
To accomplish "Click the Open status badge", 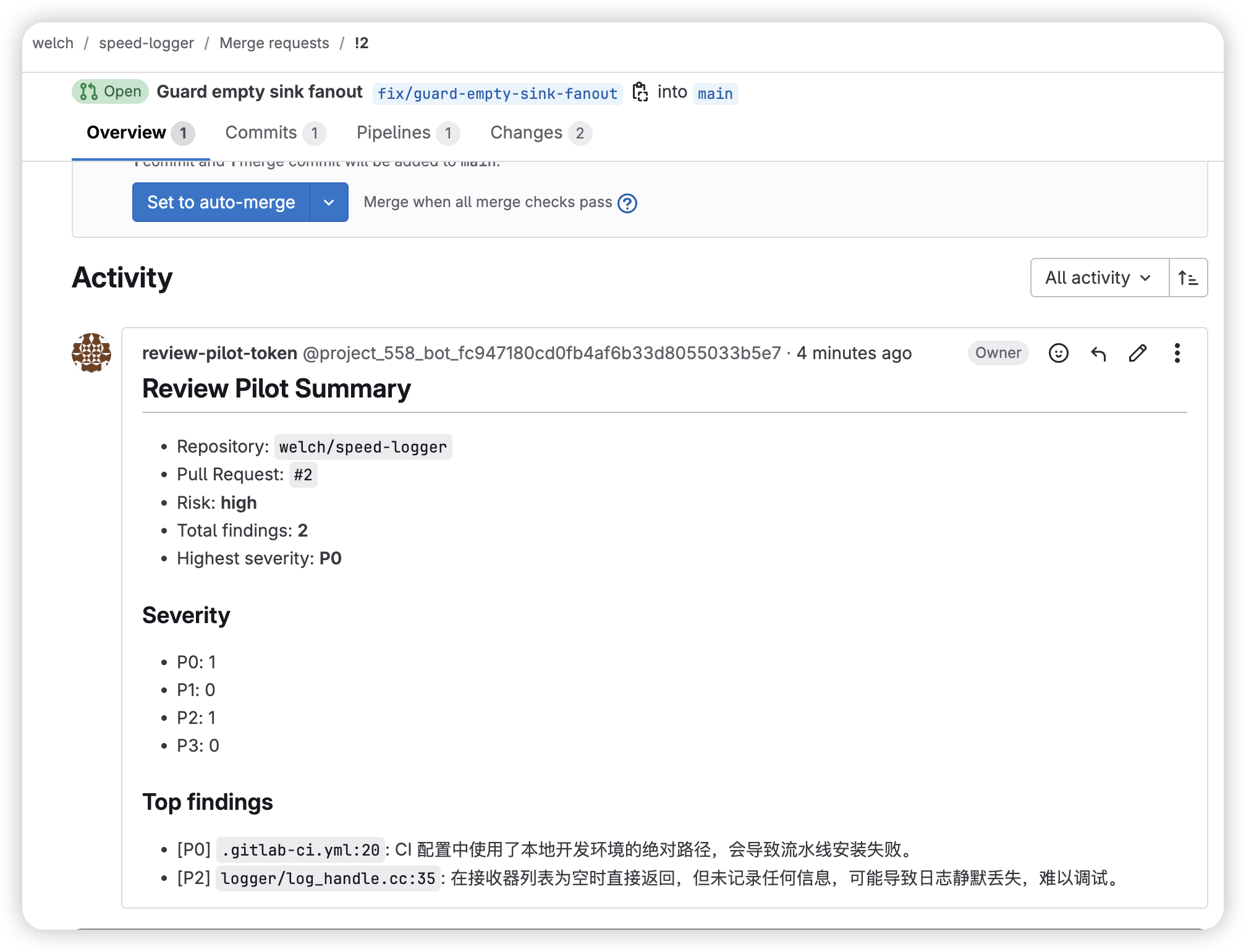I will [x=111, y=91].
